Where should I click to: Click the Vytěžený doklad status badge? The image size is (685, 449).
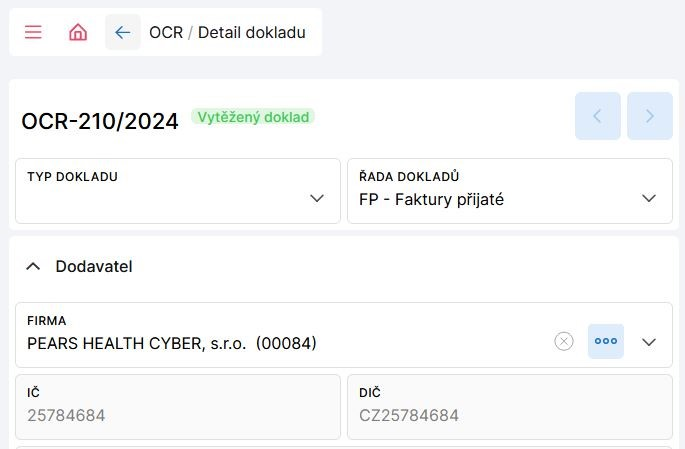[x=253, y=116]
